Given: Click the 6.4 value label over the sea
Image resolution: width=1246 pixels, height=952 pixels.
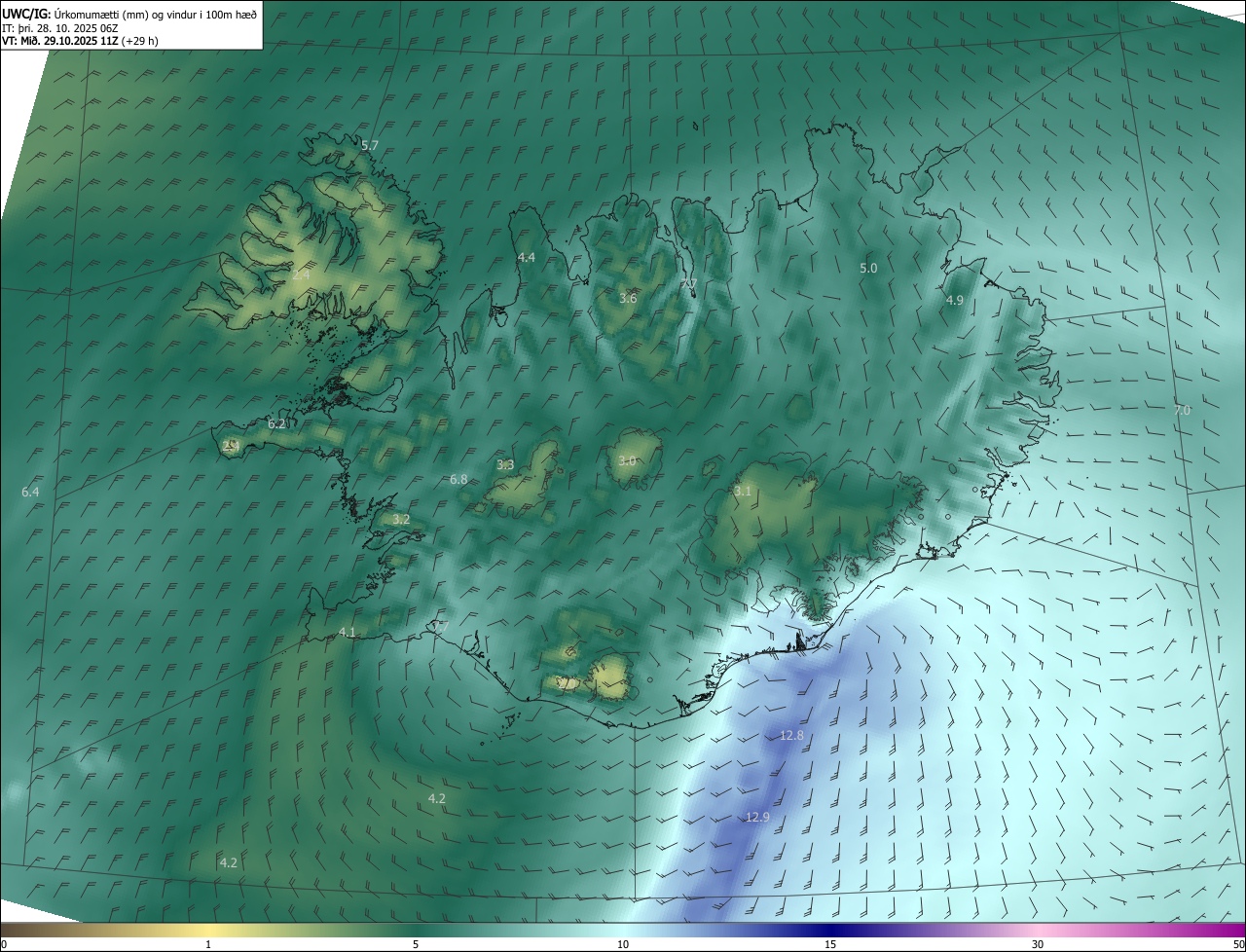Looking at the screenshot, I should [30, 493].
